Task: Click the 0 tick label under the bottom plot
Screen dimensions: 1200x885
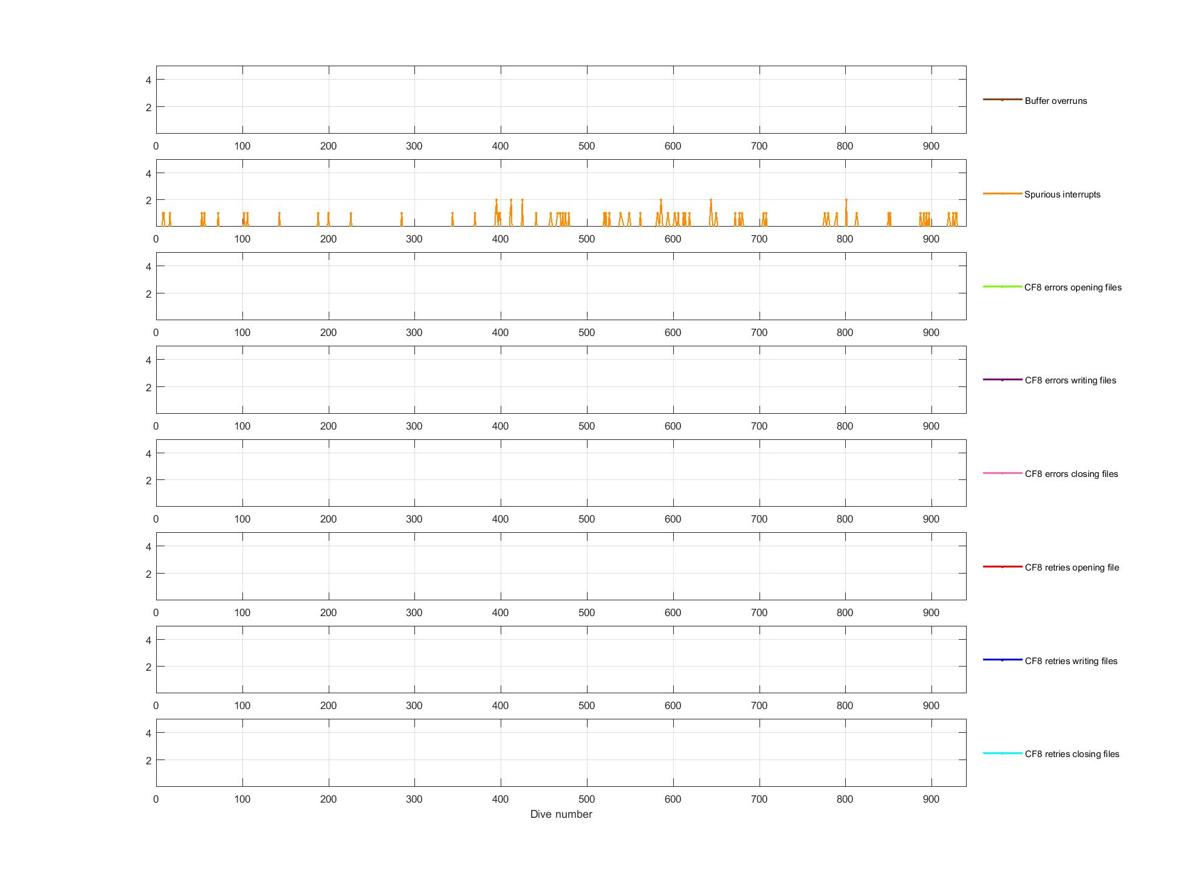Action: coord(156,799)
